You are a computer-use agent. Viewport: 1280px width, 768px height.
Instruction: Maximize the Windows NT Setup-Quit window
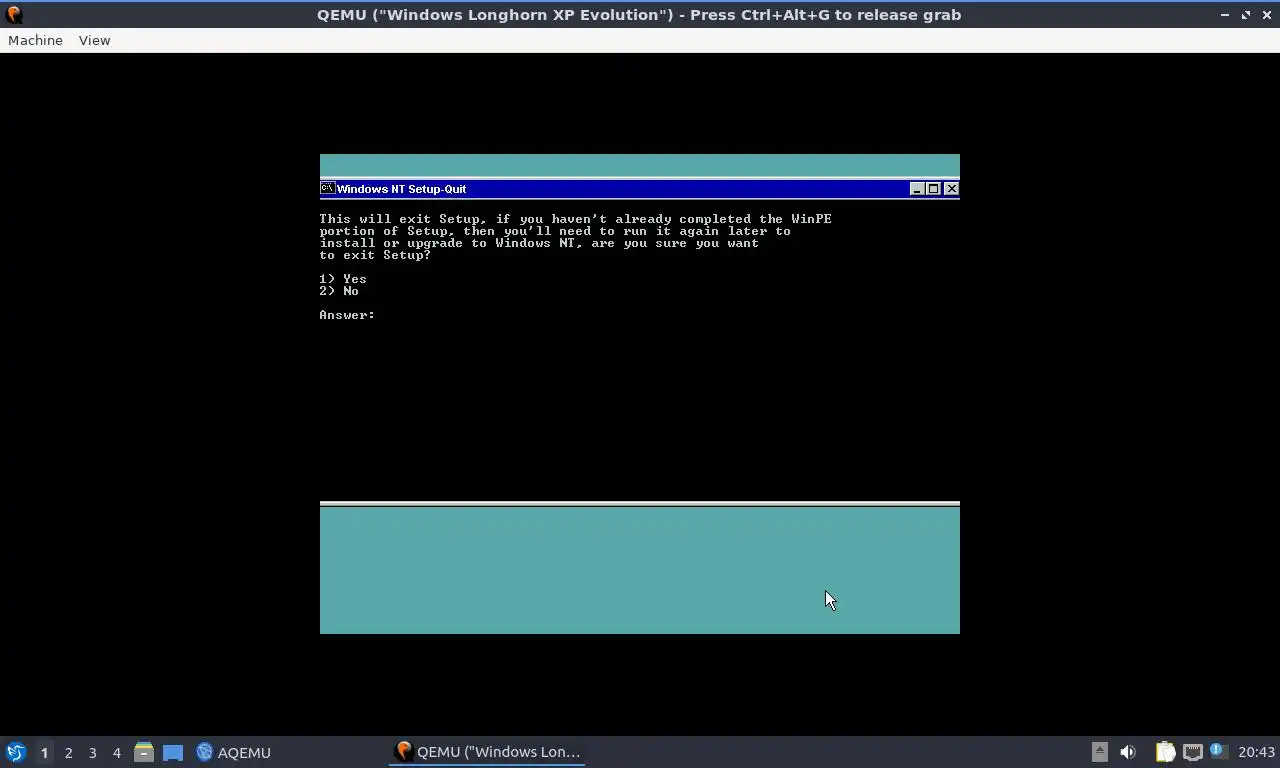[x=933, y=188]
